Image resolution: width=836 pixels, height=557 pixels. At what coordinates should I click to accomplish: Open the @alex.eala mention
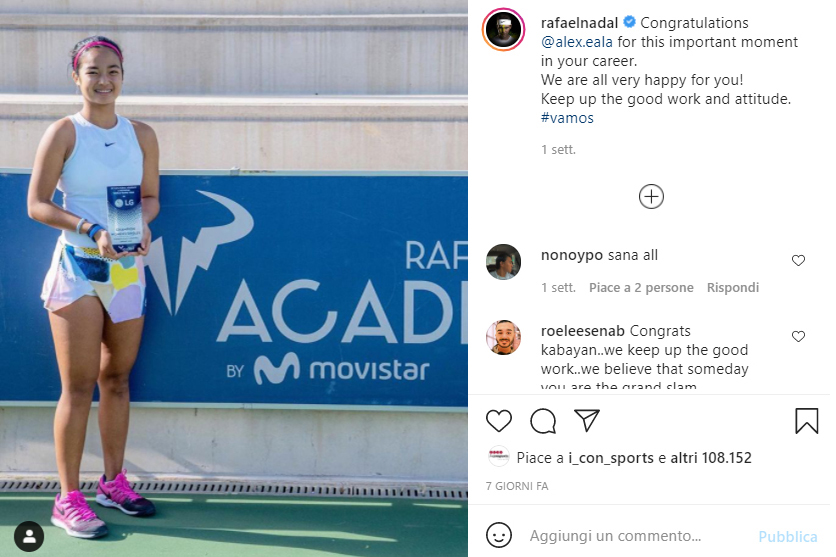576,42
